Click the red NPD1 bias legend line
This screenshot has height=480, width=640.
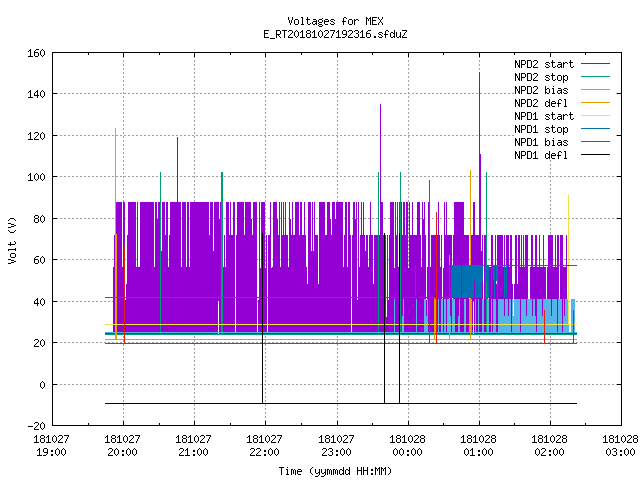[595, 142]
